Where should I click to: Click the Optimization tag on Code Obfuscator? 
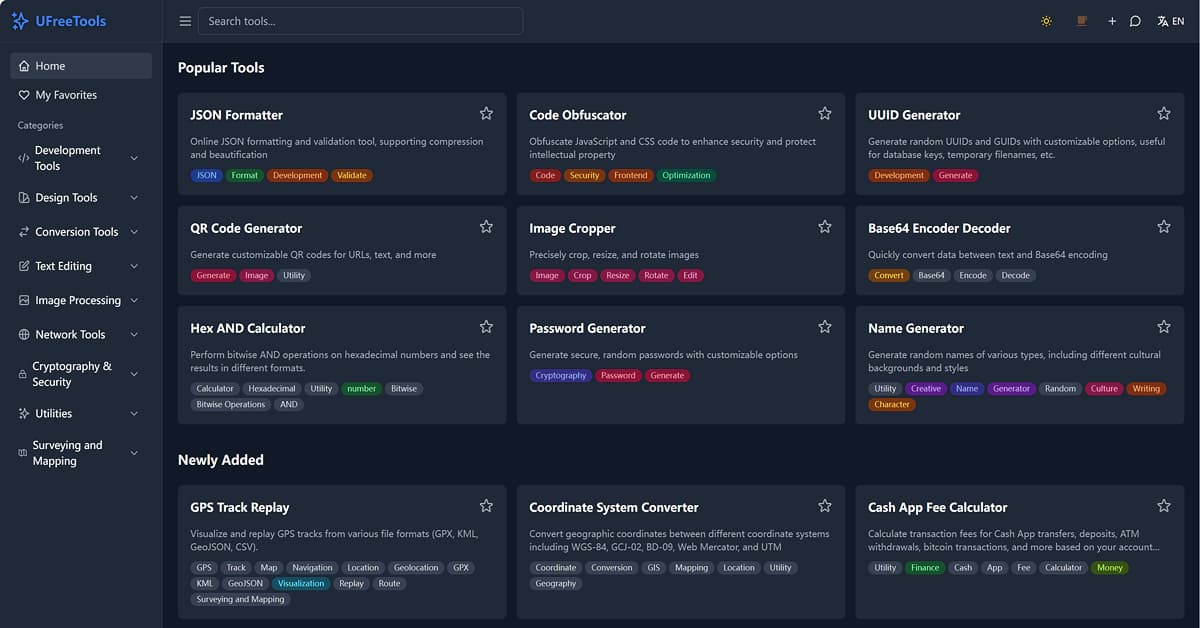[686, 175]
